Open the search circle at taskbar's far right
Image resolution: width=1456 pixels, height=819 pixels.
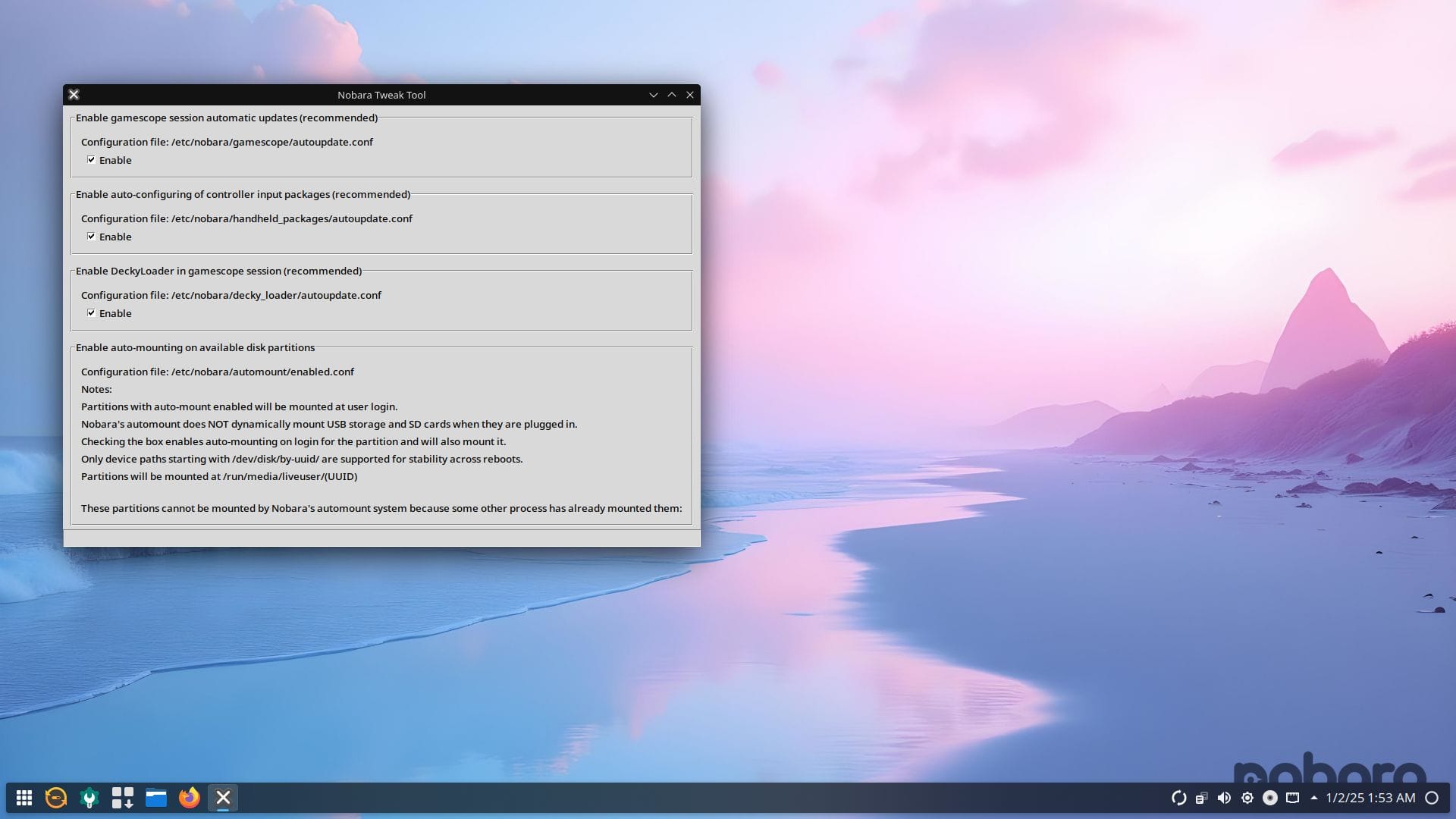tap(1432, 798)
